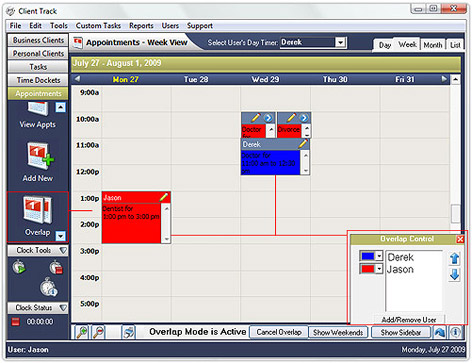Click blue arrow icon on Divorce appointment
The image size is (472, 363).
tap(304, 118)
